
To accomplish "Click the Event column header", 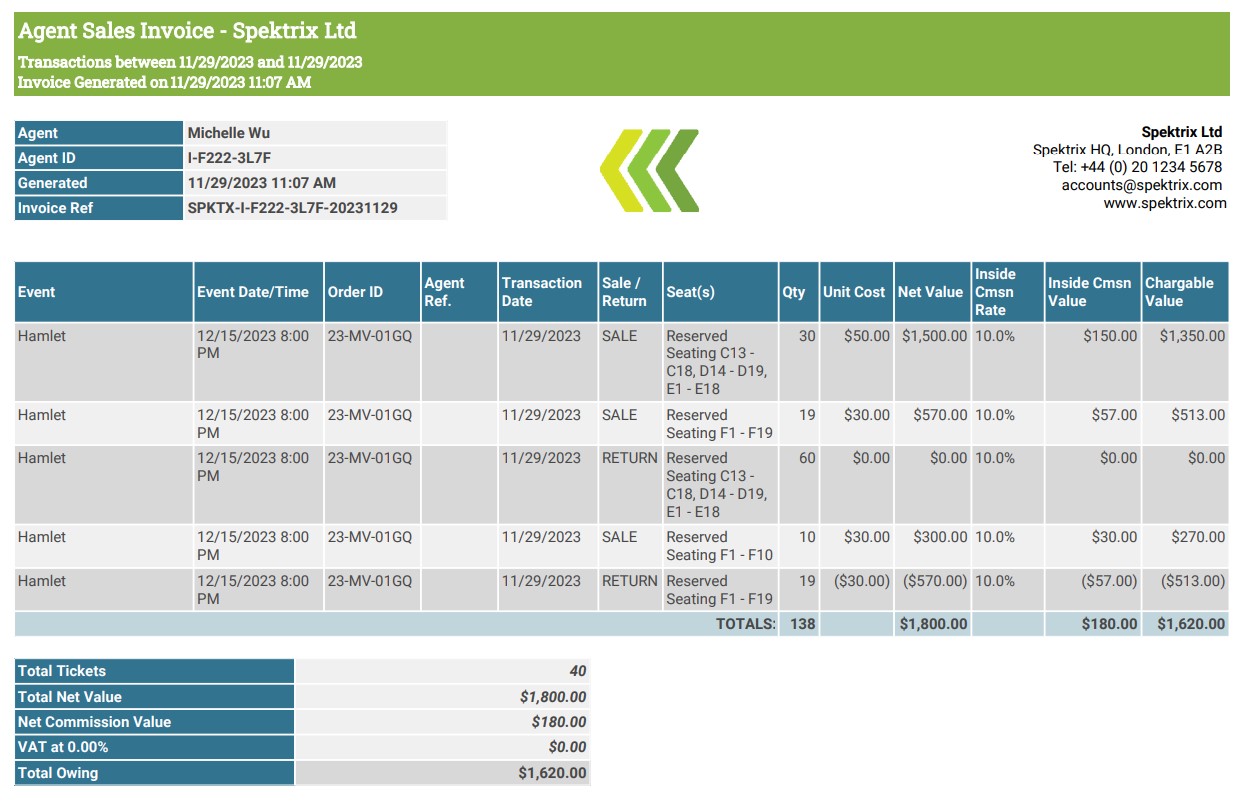I will (37, 292).
